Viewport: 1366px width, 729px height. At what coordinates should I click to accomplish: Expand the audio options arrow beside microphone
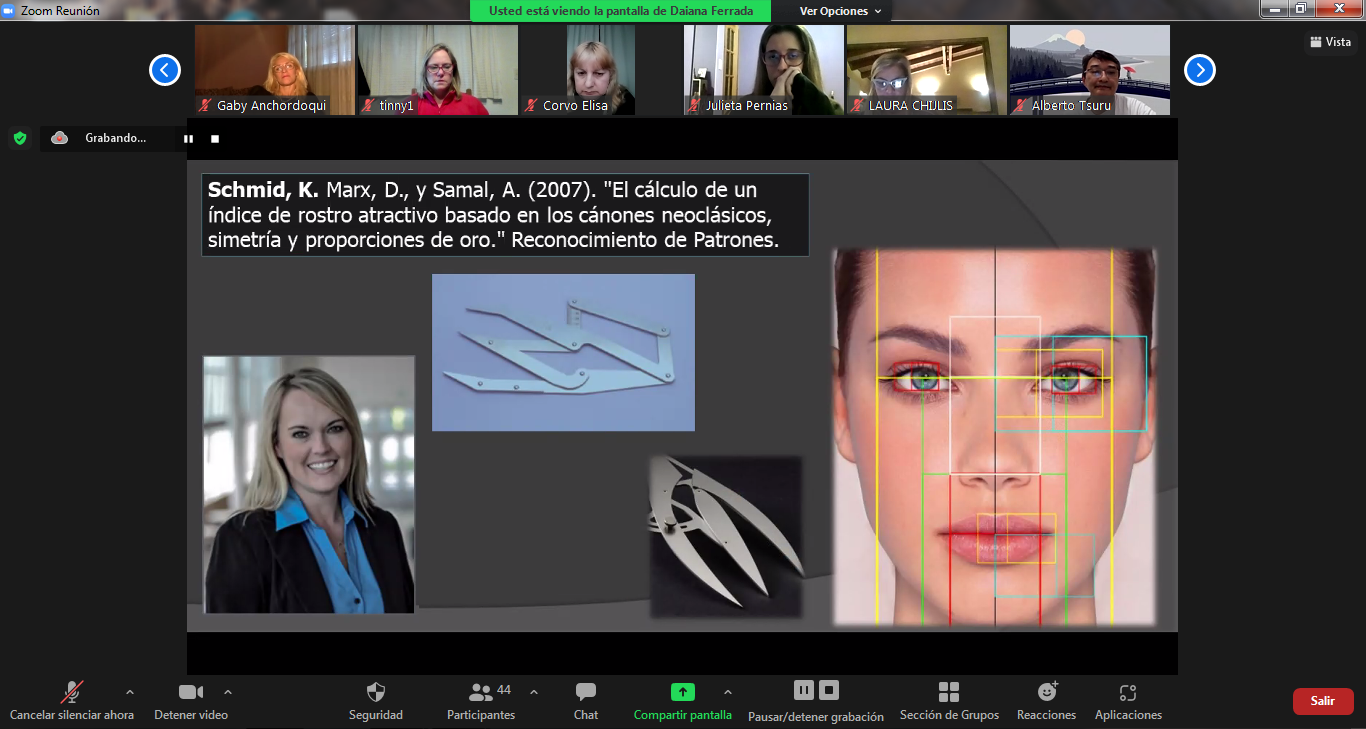coord(129,692)
